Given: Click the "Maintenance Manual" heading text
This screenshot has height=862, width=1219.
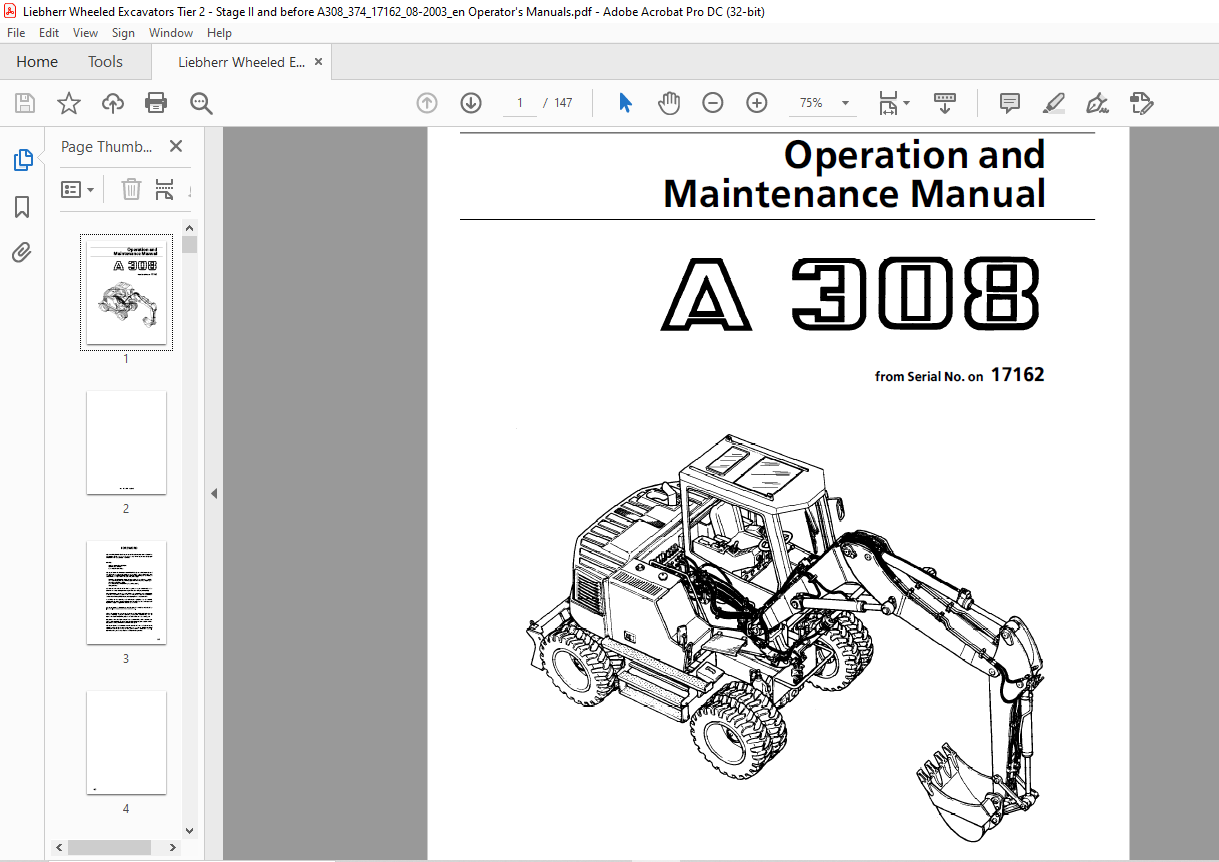Looking at the screenshot, I should pos(854,194).
